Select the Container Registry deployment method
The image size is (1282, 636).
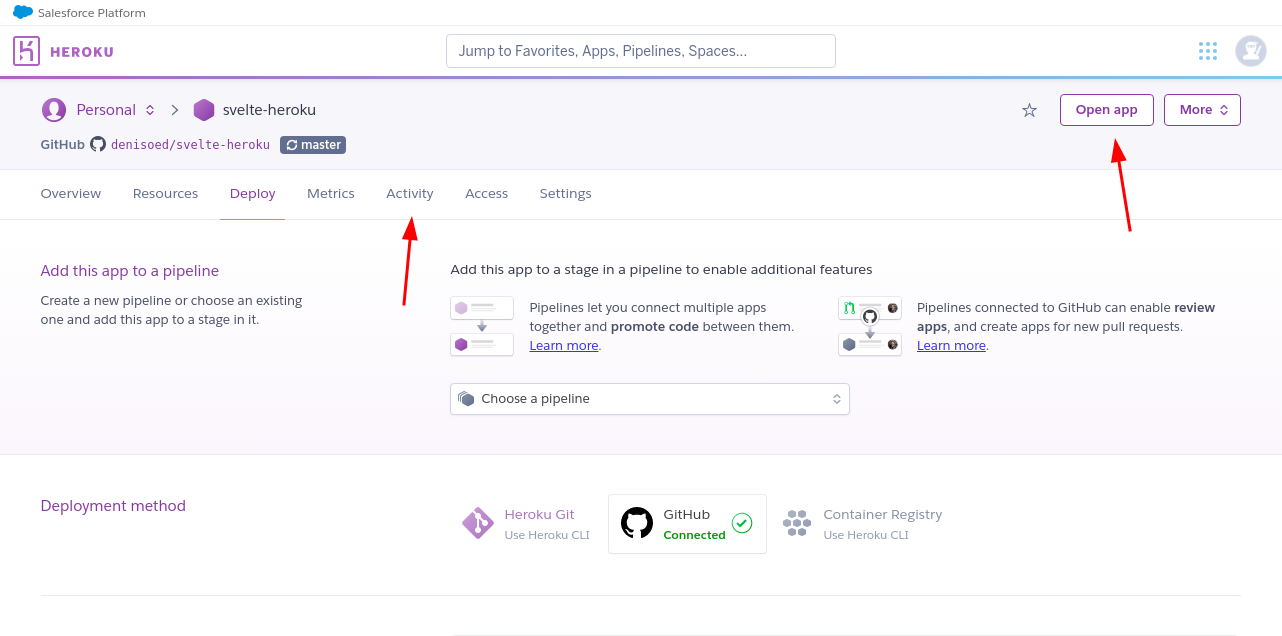pos(862,523)
